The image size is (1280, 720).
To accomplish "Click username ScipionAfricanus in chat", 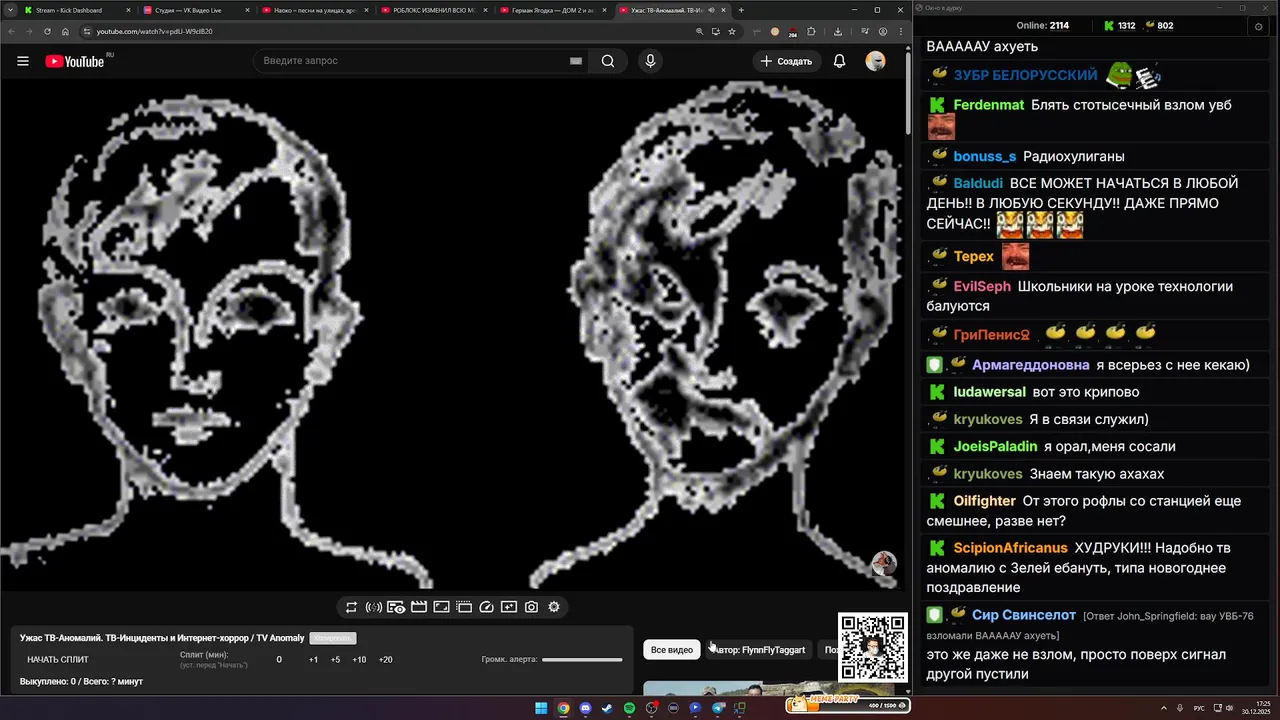I will (1011, 549).
